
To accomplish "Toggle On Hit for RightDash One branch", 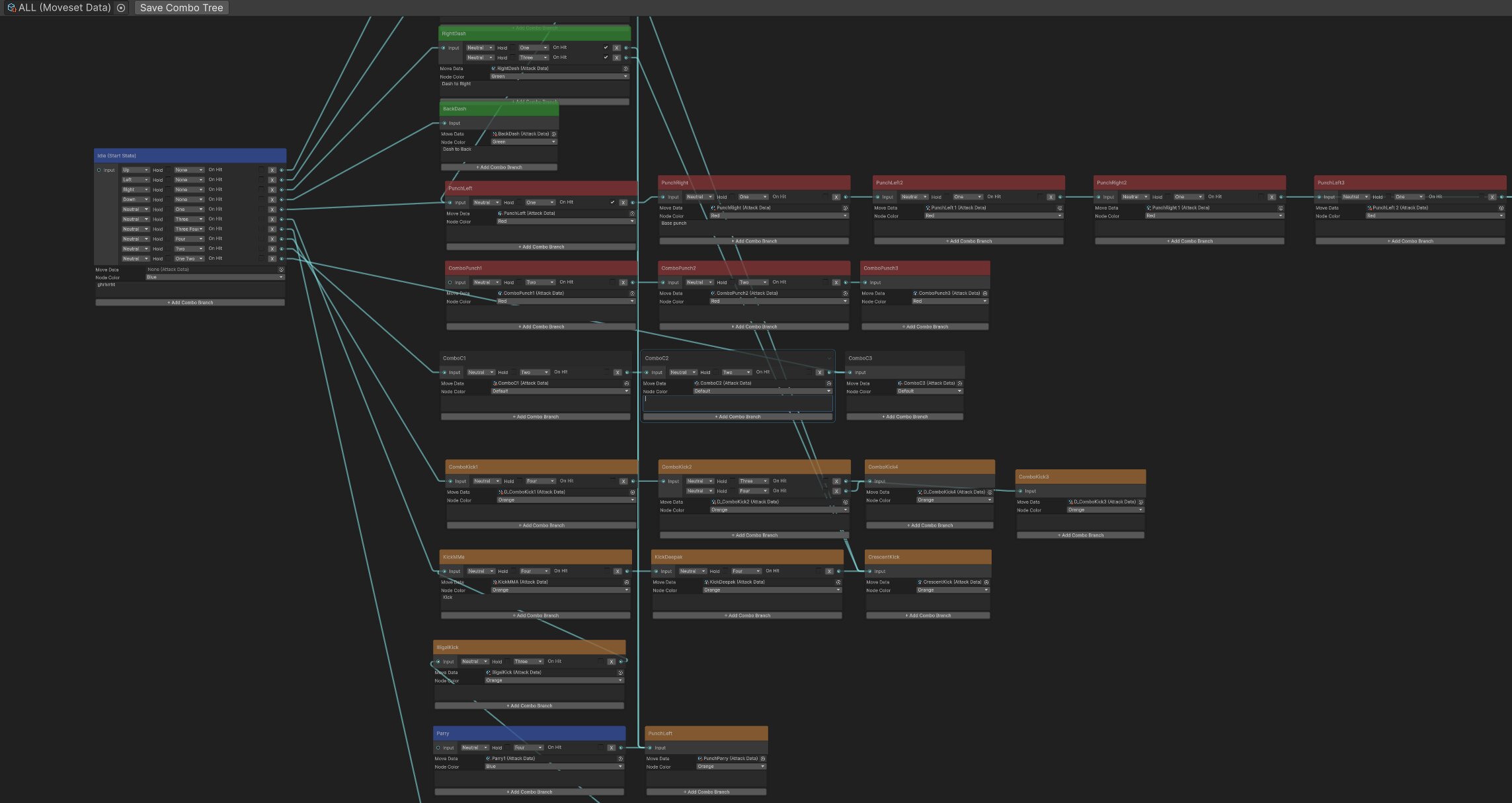I will 606,48.
